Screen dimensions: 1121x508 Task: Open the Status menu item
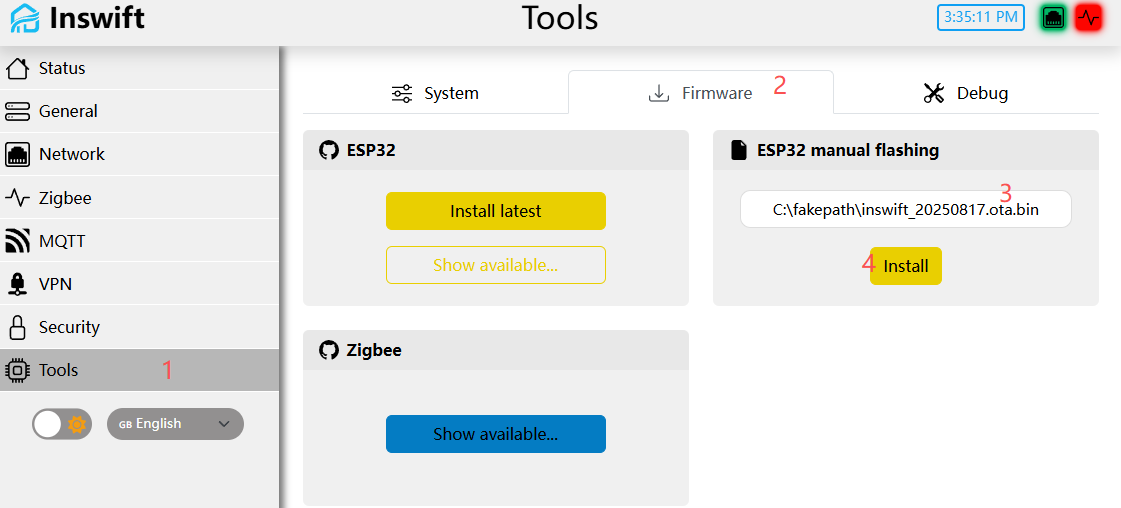point(139,69)
